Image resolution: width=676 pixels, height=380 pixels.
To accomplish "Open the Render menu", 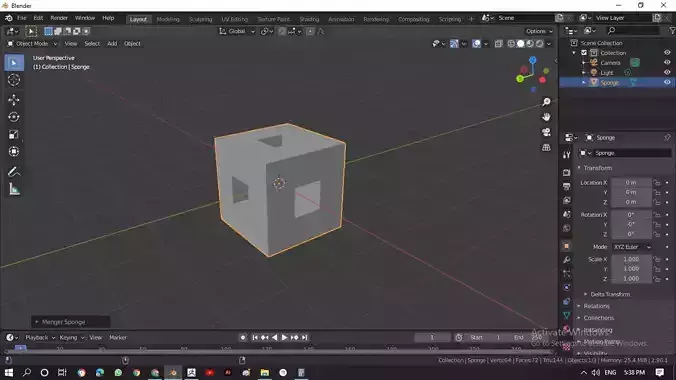I will point(59,18).
